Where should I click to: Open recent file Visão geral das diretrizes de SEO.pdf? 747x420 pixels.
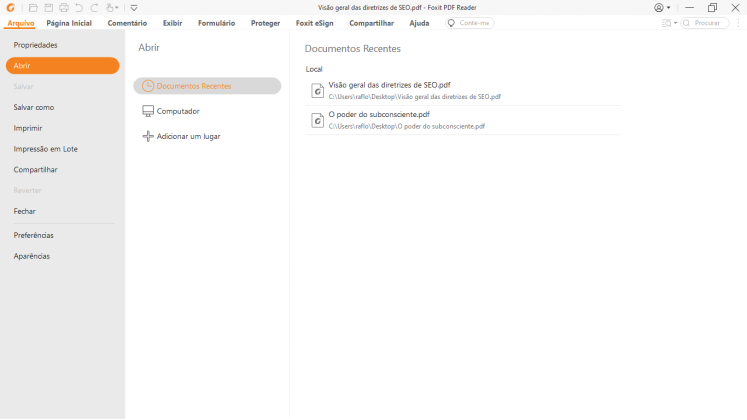[463, 90]
